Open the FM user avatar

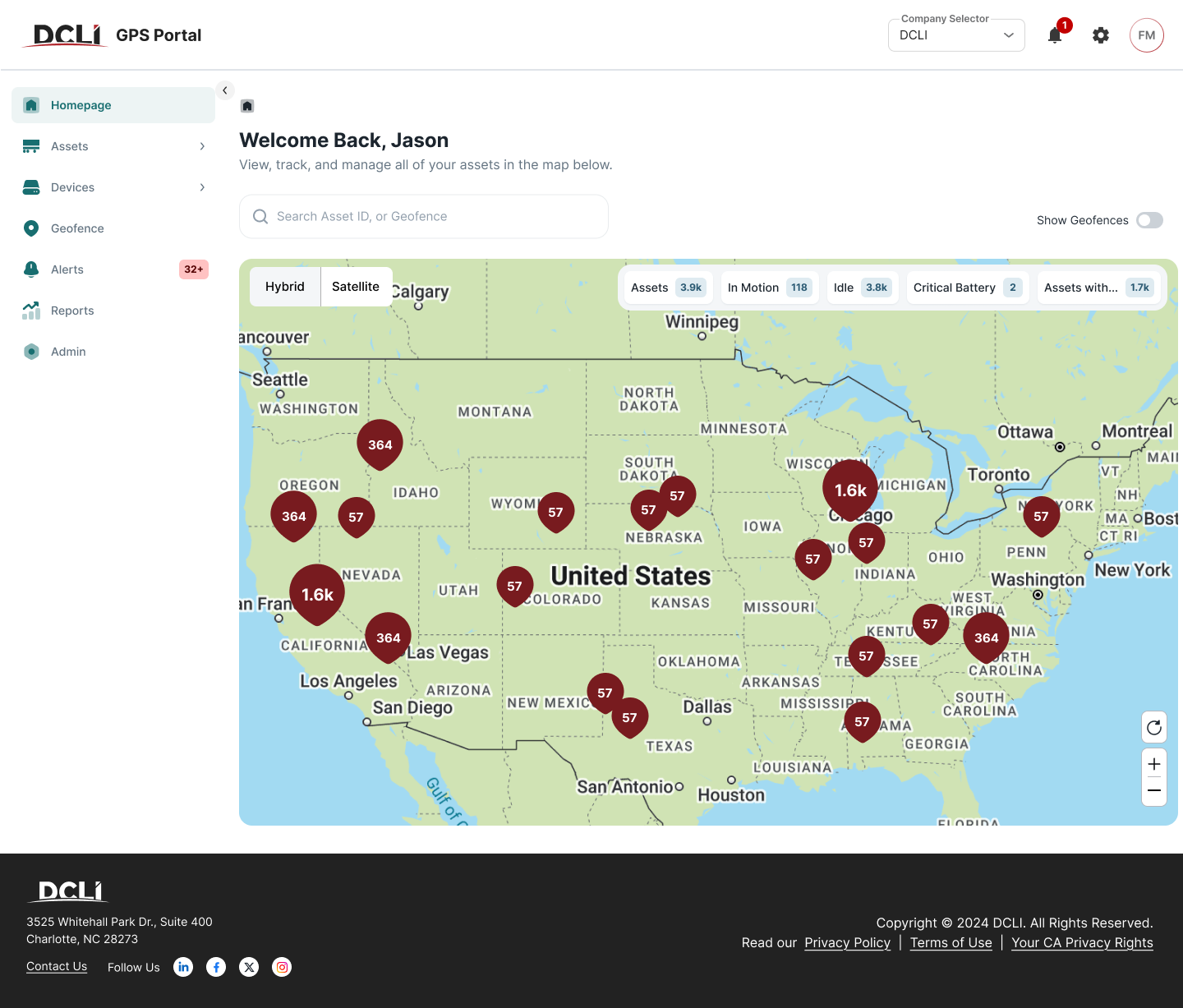click(x=1147, y=35)
